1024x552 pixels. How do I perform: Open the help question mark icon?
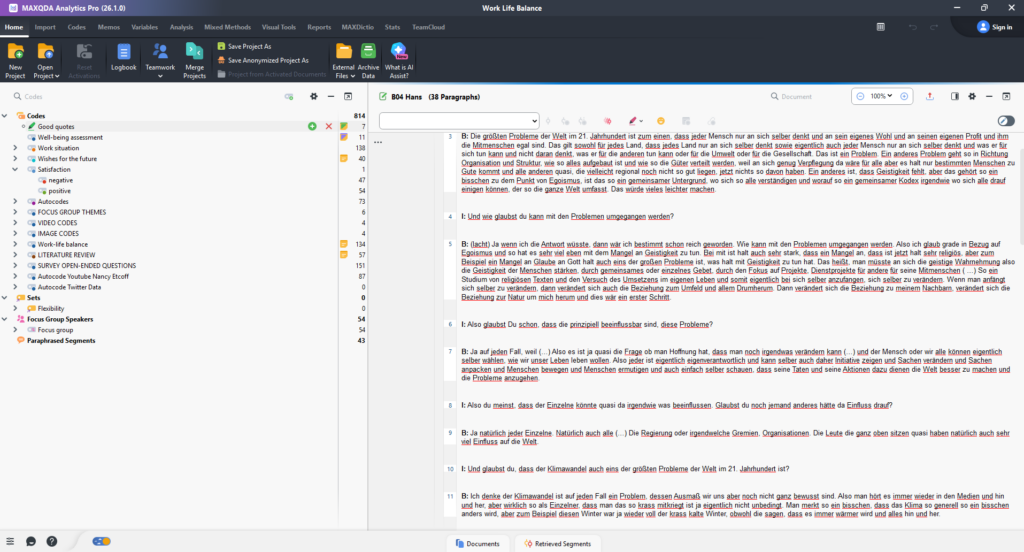(x=52, y=542)
